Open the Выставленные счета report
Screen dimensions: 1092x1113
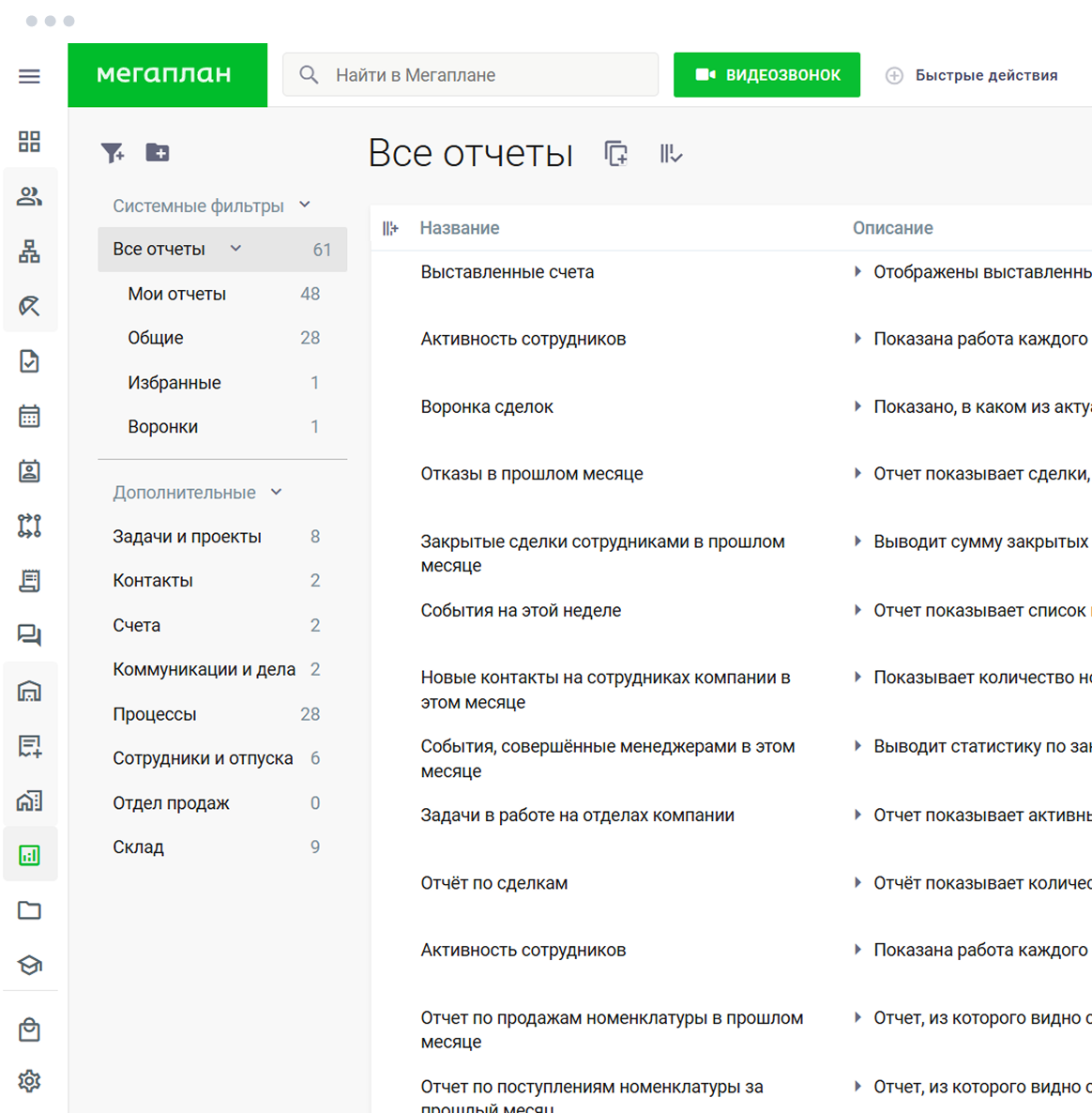508,272
